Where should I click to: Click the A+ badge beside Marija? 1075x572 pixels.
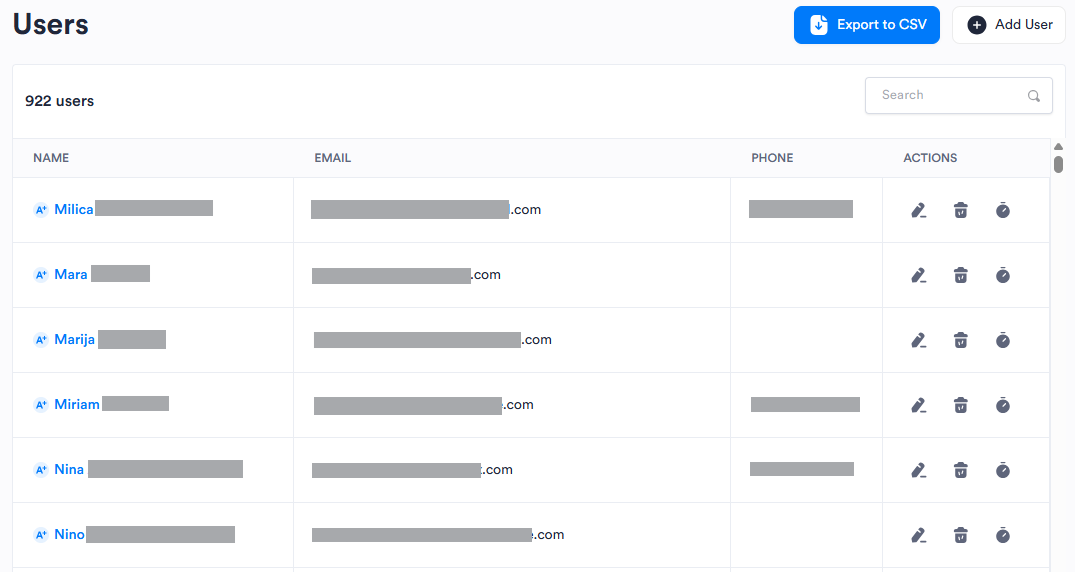40,340
